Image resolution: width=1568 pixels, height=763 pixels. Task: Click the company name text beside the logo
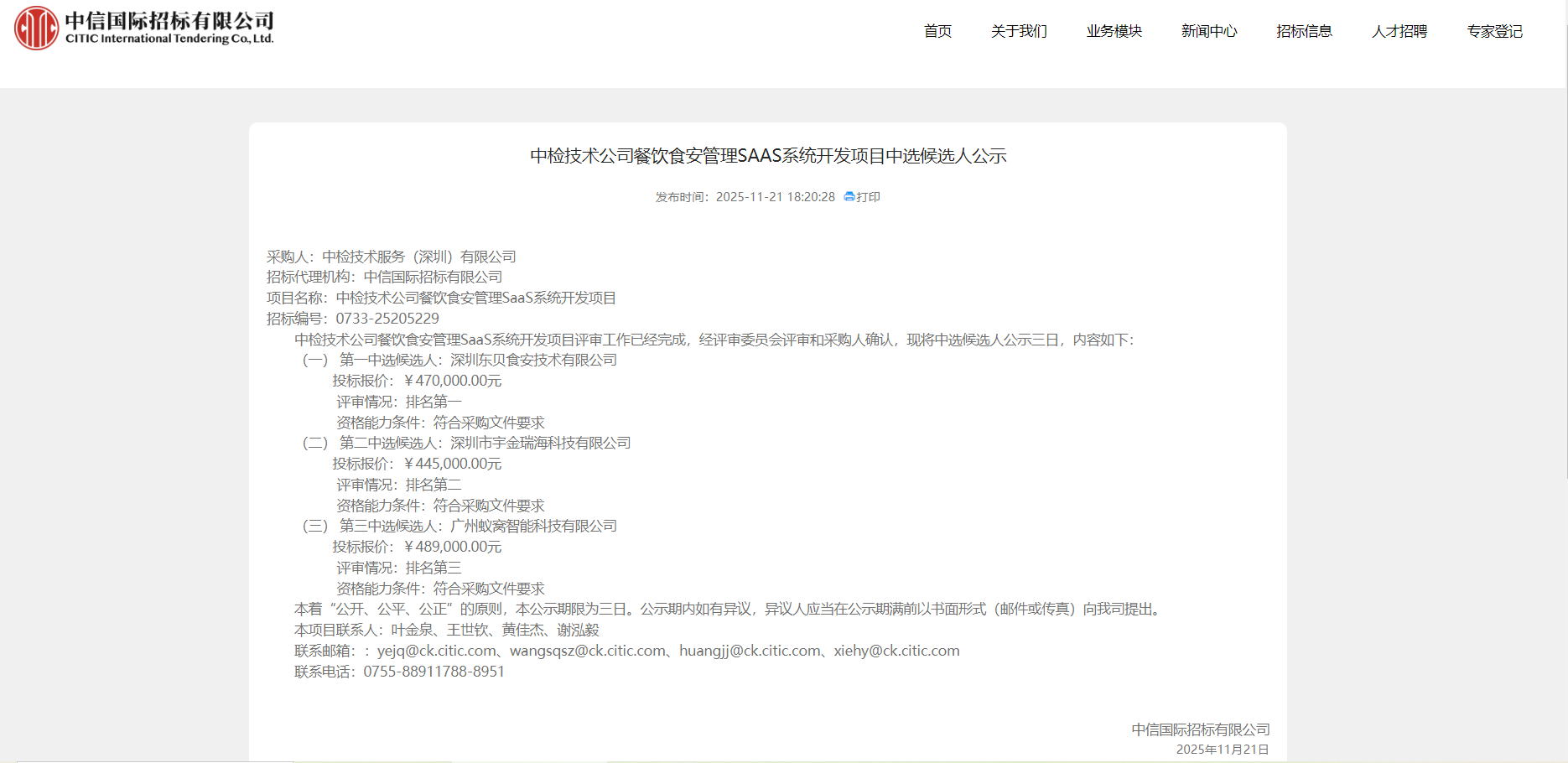click(169, 28)
